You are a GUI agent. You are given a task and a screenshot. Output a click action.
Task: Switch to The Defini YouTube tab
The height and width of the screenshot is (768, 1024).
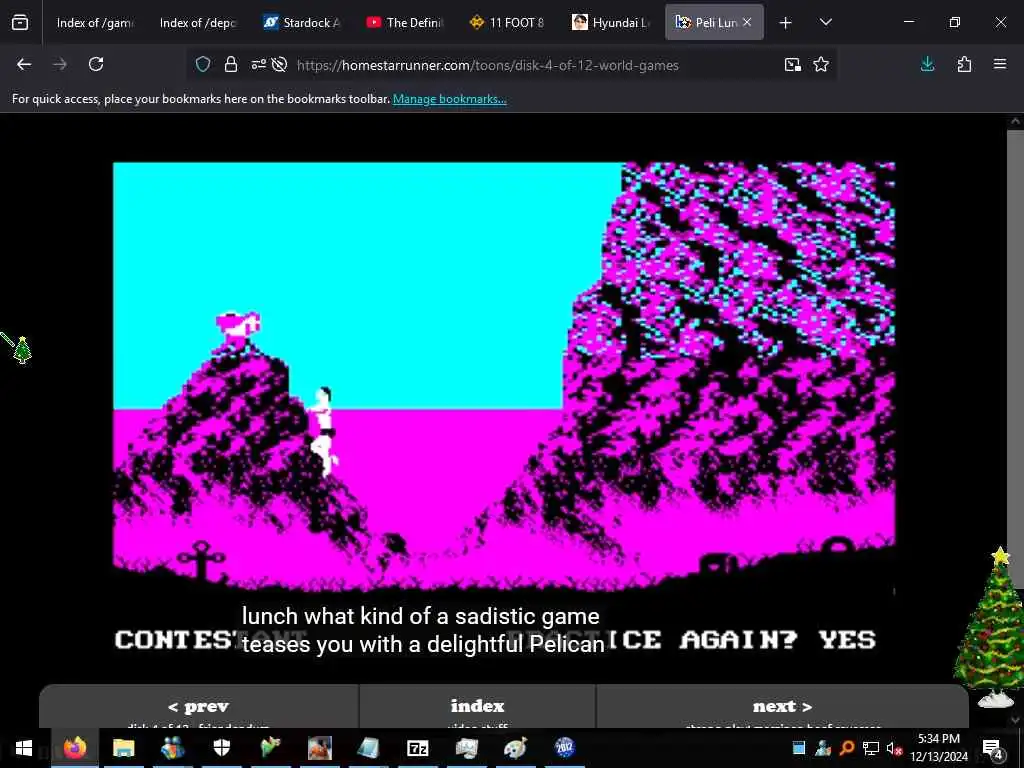(x=405, y=22)
